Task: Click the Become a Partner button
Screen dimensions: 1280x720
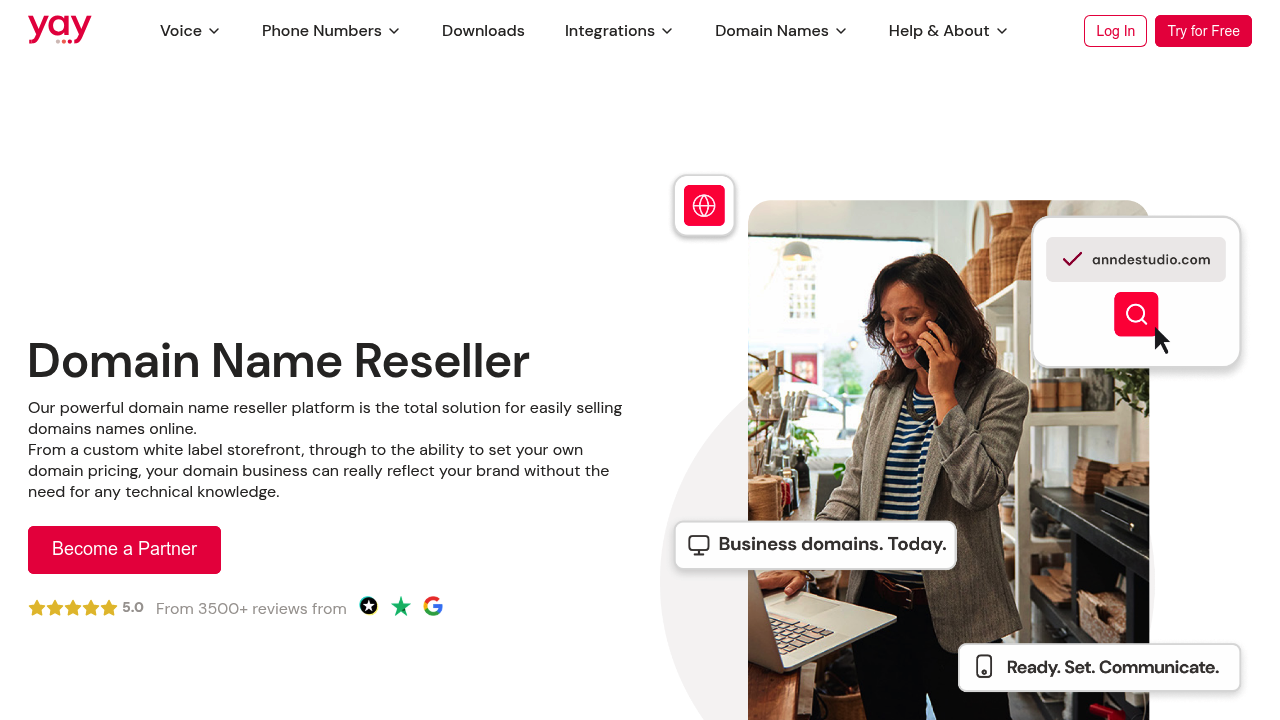Action: point(124,550)
